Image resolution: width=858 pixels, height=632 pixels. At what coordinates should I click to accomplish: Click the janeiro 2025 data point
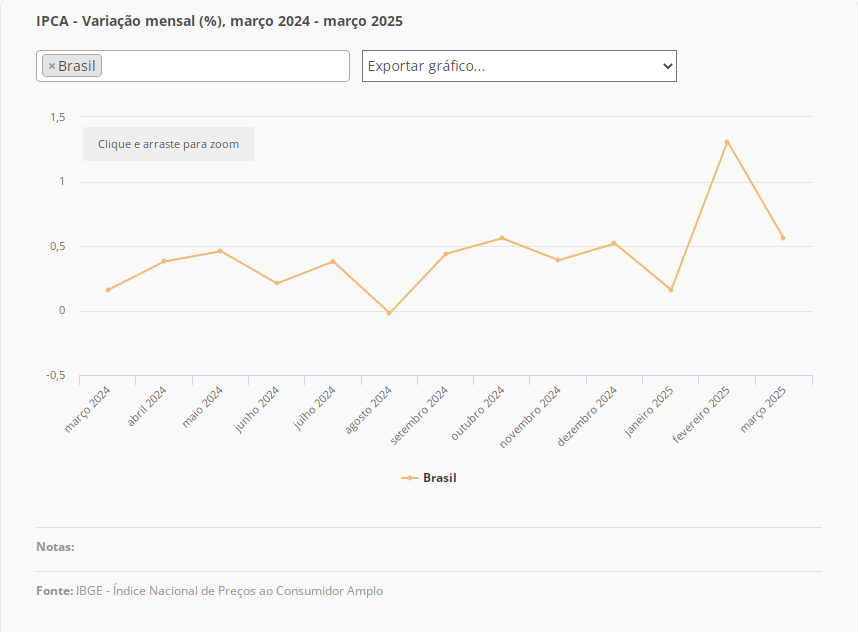pyautogui.click(x=671, y=290)
